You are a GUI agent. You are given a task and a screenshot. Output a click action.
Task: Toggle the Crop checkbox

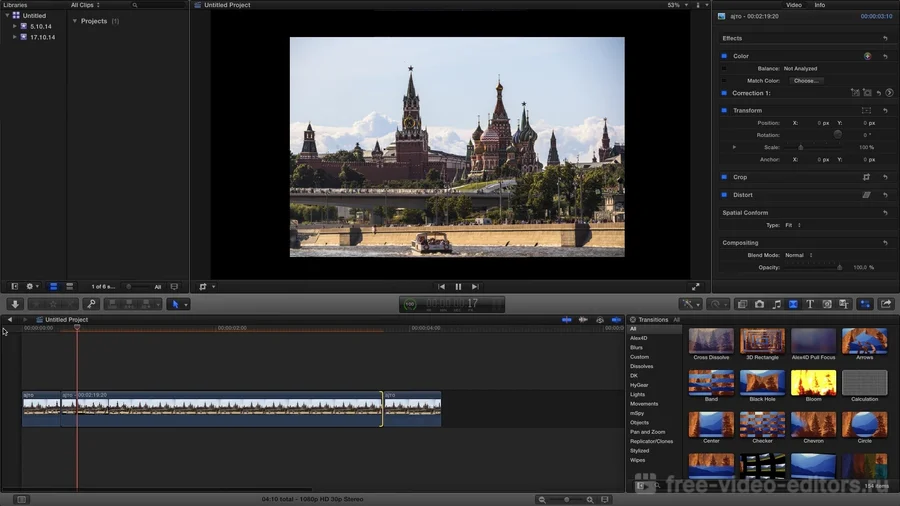pos(724,177)
